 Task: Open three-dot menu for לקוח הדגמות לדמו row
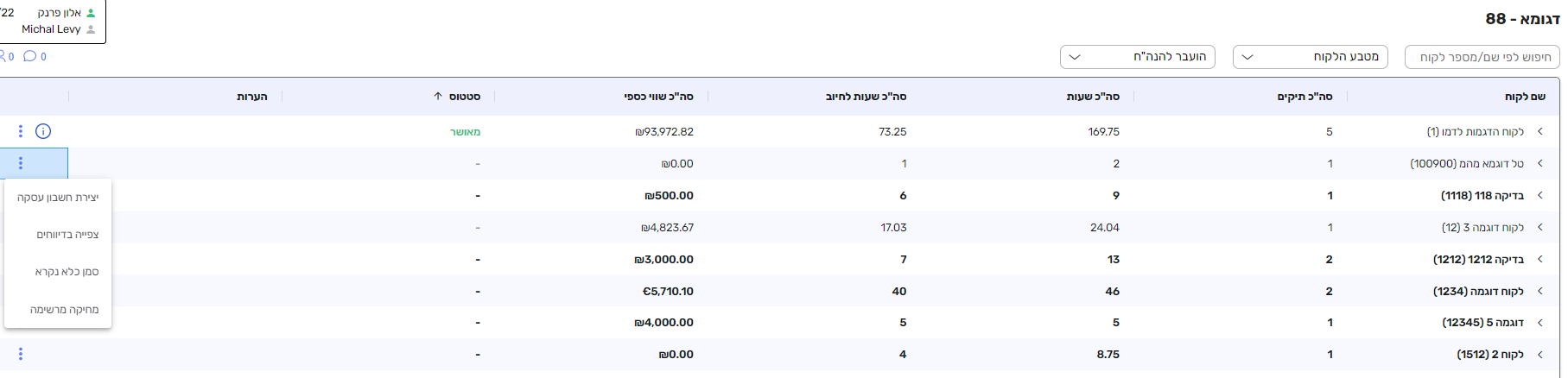pos(21,131)
